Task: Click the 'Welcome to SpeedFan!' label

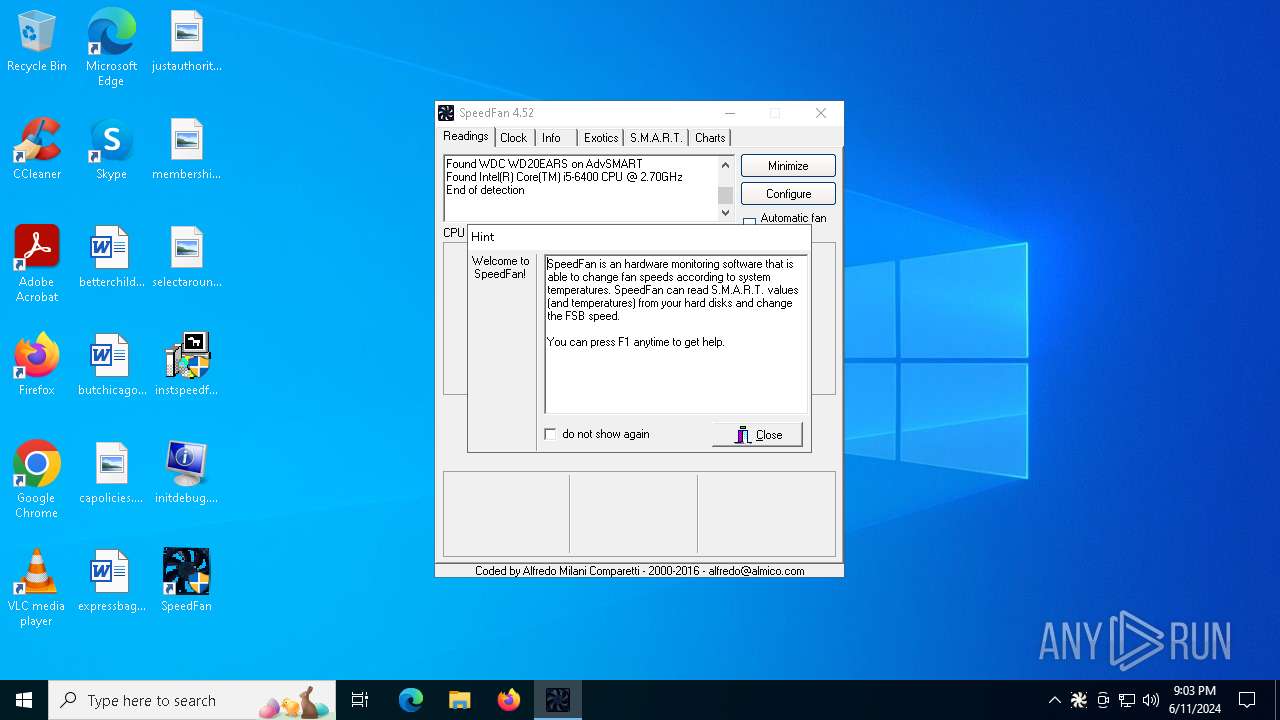Action: 501,267
